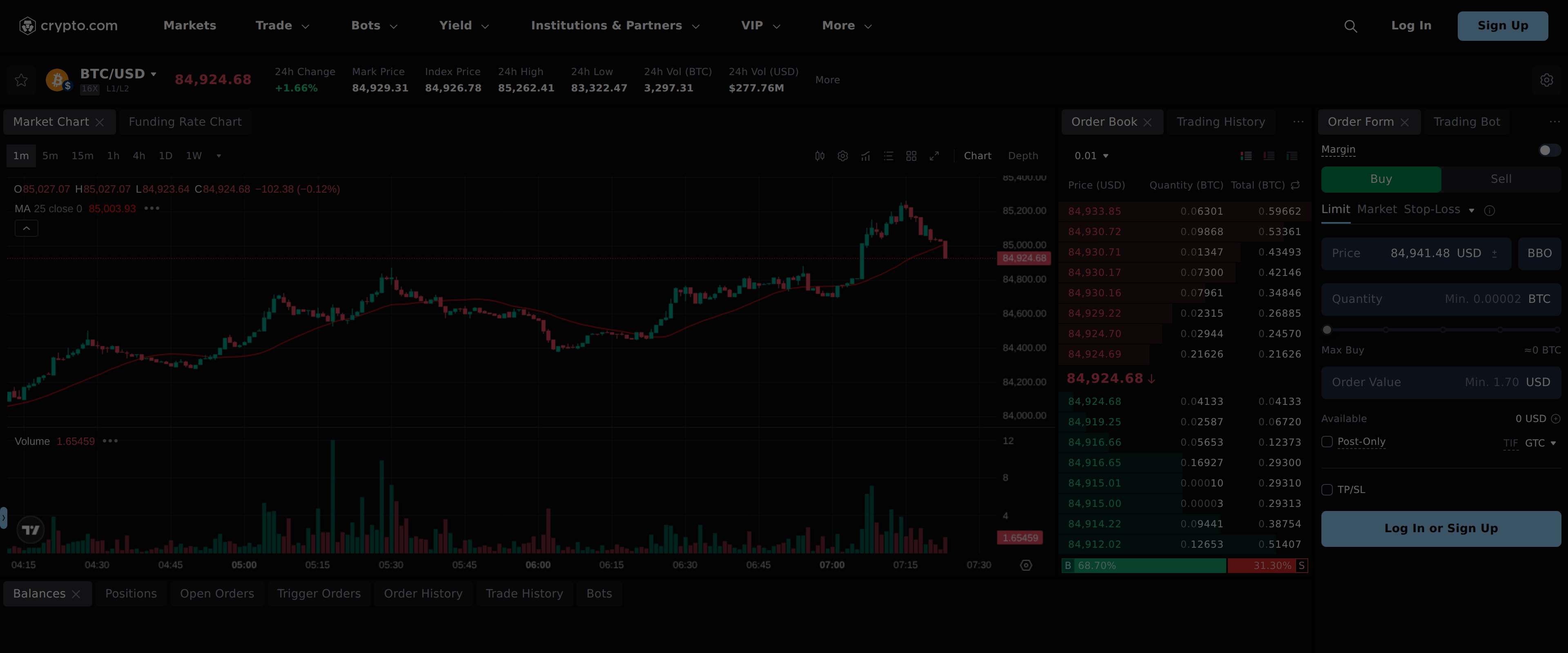Expand the VIP menu

tap(760, 26)
